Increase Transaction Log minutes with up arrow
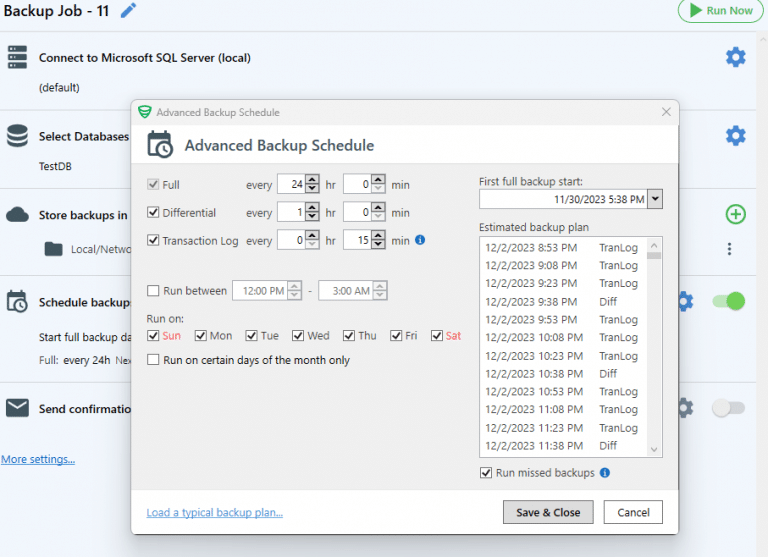Screen dimensions: 768x557 [x=379, y=236]
